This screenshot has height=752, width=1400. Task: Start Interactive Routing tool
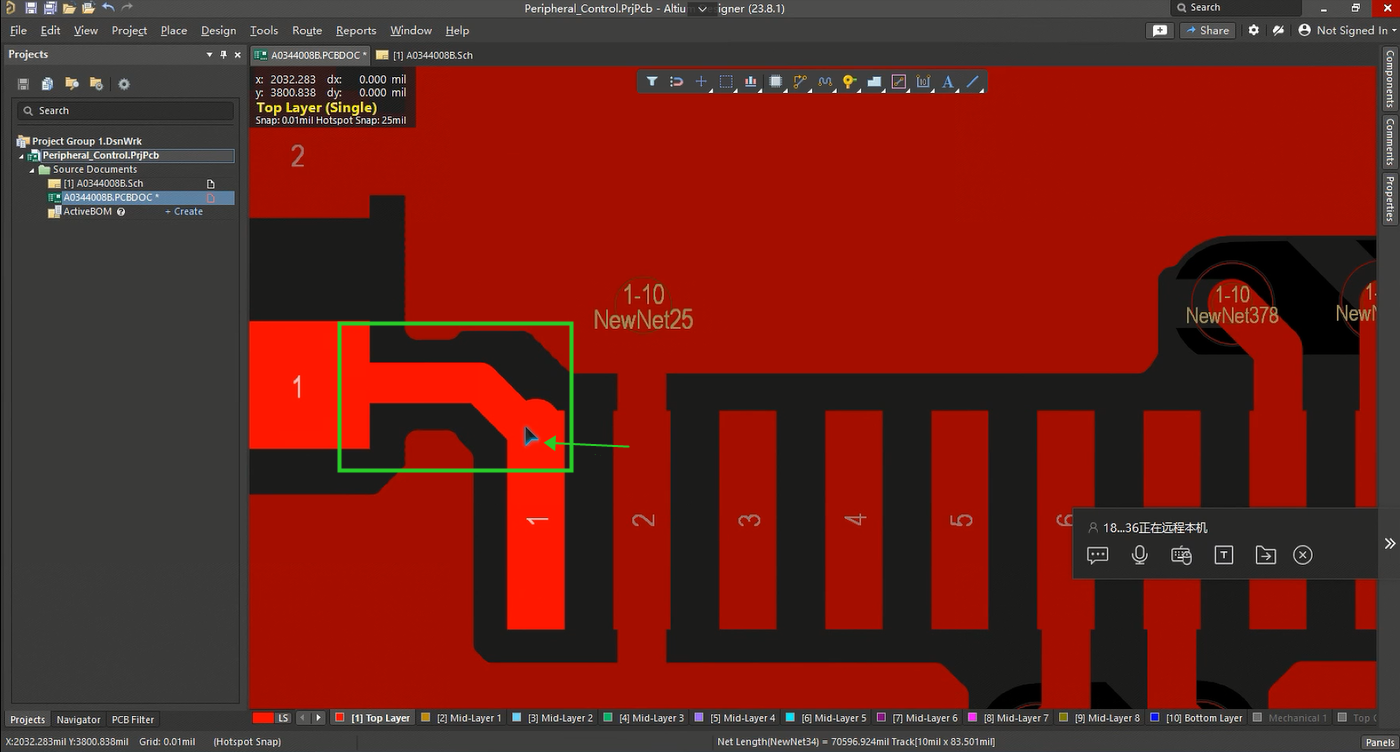pos(800,82)
